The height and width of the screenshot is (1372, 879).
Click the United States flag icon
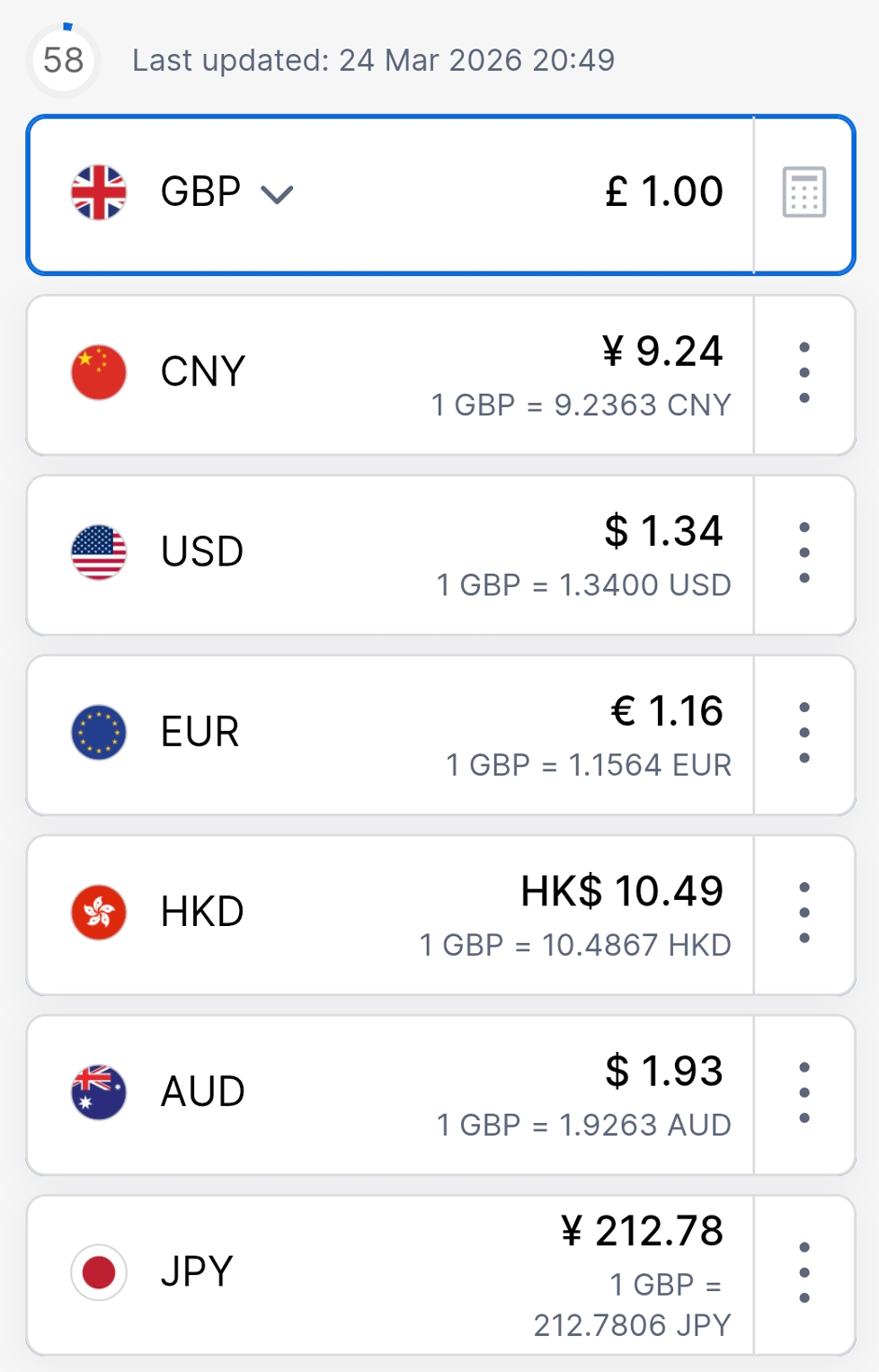pyautogui.click(x=99, y=552)
